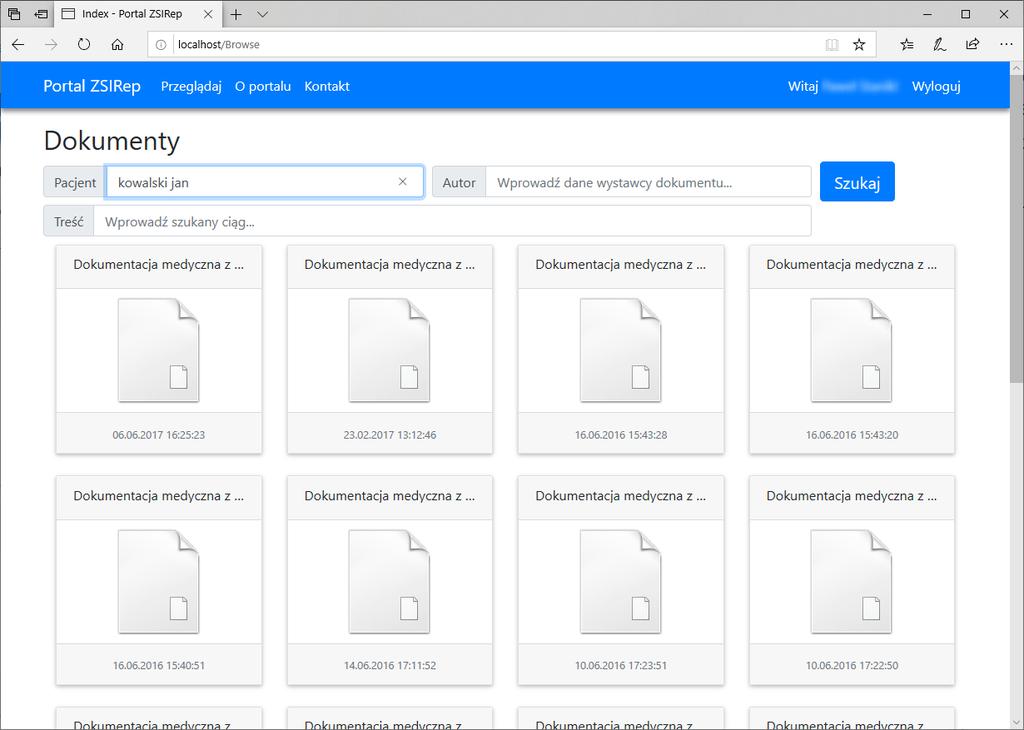The image size is (1024, 730).
Task: Click the browser forward arrow
Action: pyautogui.click(x=51, y=44)
